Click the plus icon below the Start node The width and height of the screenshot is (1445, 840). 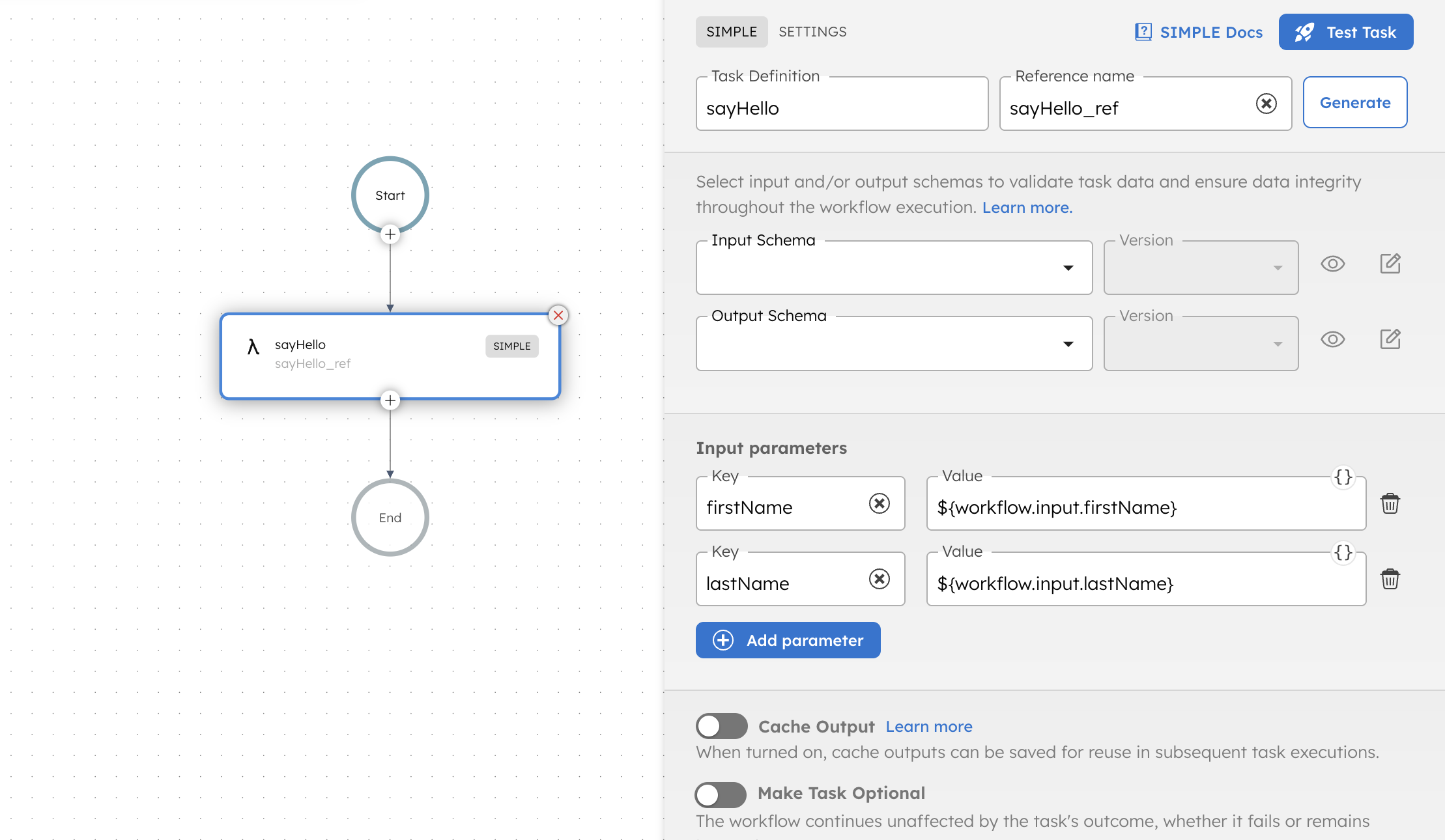390,234
